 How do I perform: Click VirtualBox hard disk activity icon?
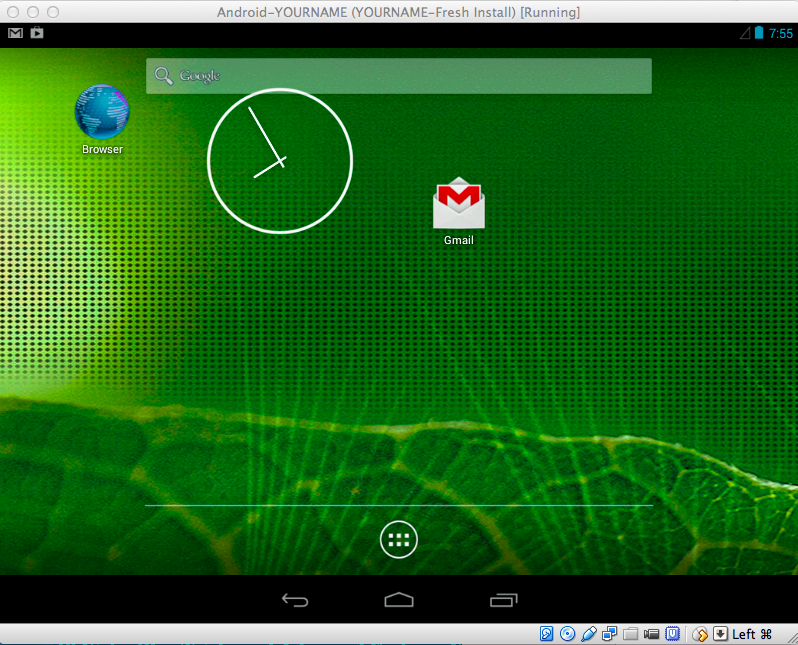pos(546,634)
